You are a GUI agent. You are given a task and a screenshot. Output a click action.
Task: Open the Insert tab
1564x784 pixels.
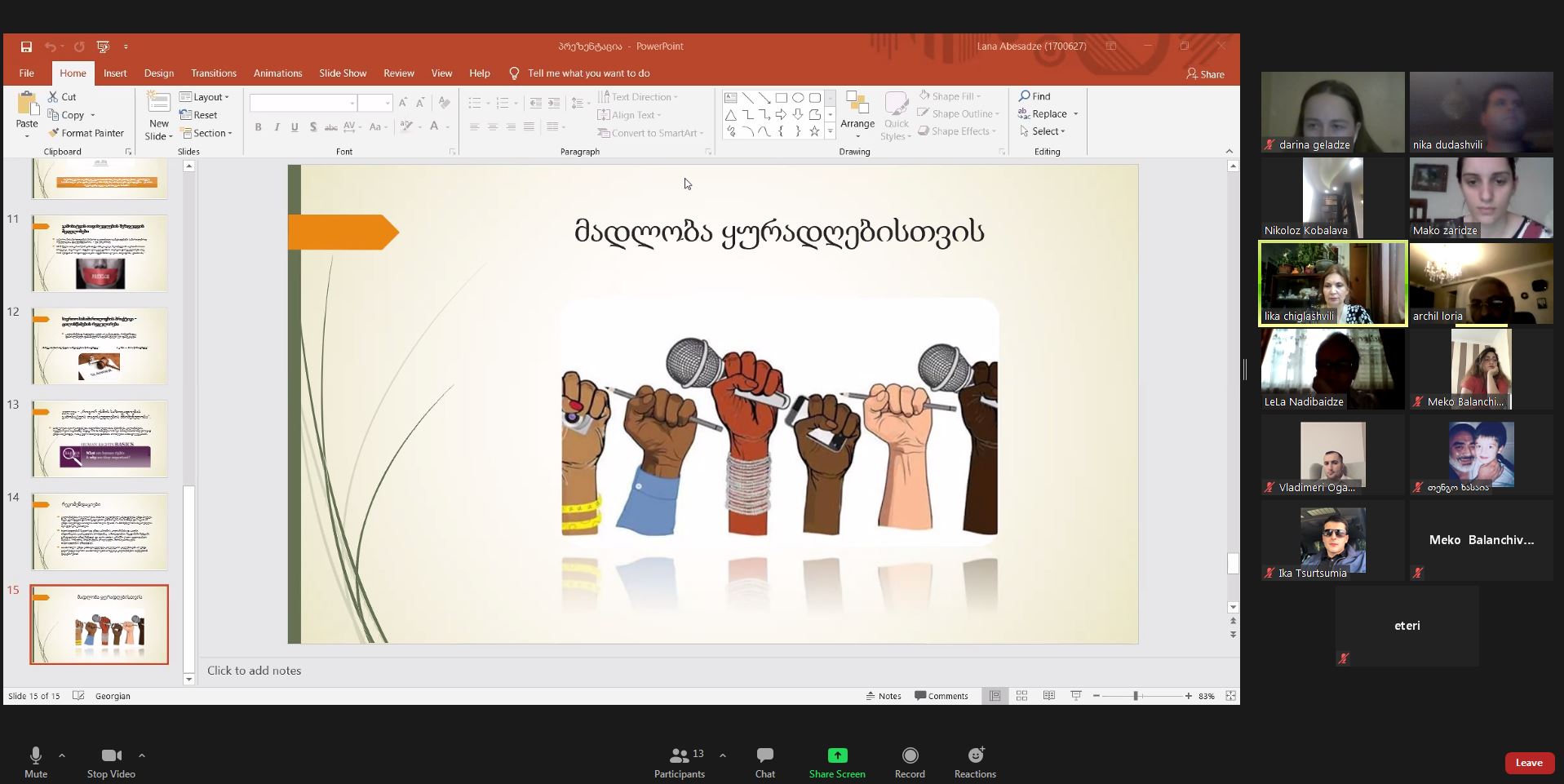115,73
